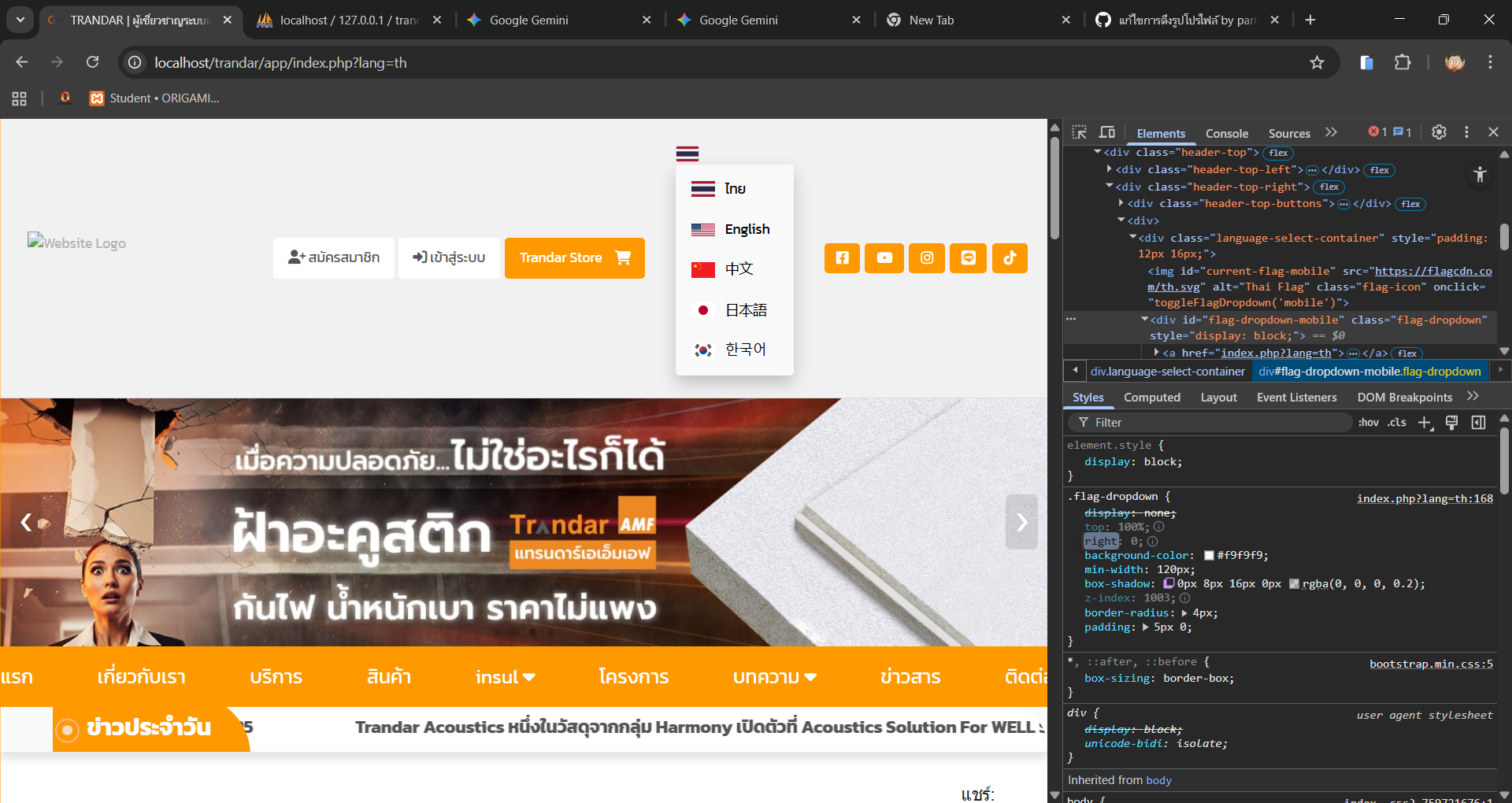
Task: Click the new style rule plus icon
Action: pos(1425,423)
